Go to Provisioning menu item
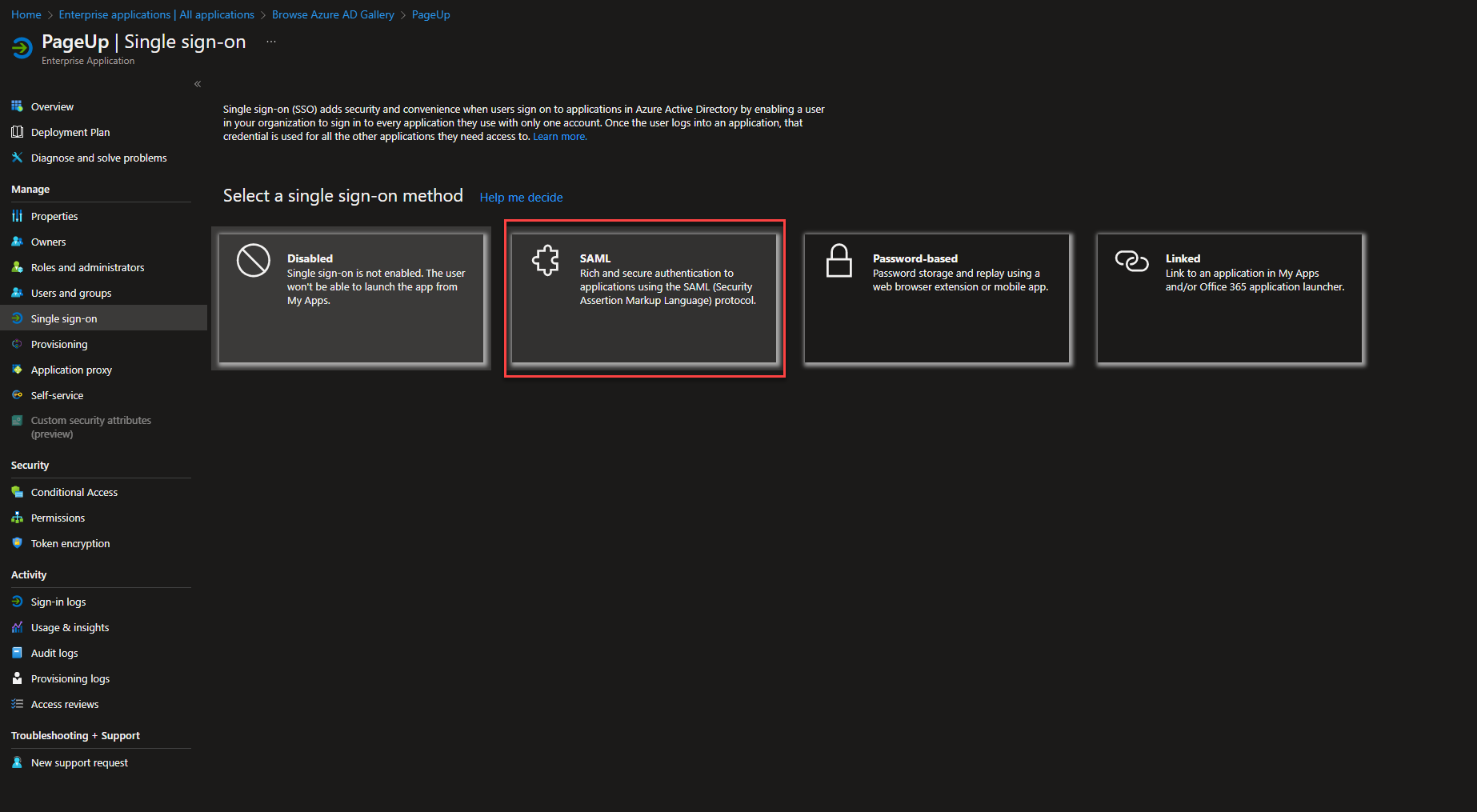This screenshot has width=1477, height=812. coord(59,344)
